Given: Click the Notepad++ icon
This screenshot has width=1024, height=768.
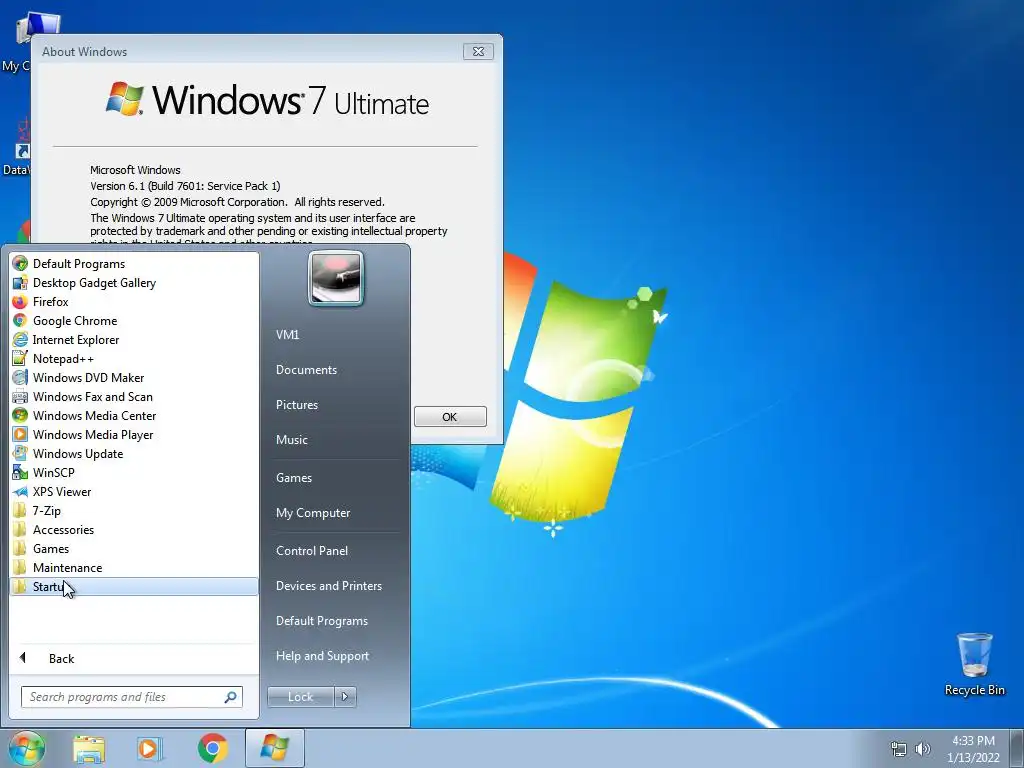Looking at the screenshot, I should point(20,359).
